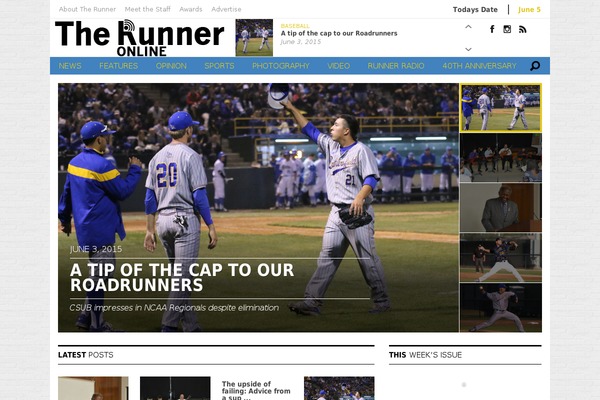Viewport: 600px width, 400px height.
Task: Visit About The Runner page
Action: [x=87, y=9]
